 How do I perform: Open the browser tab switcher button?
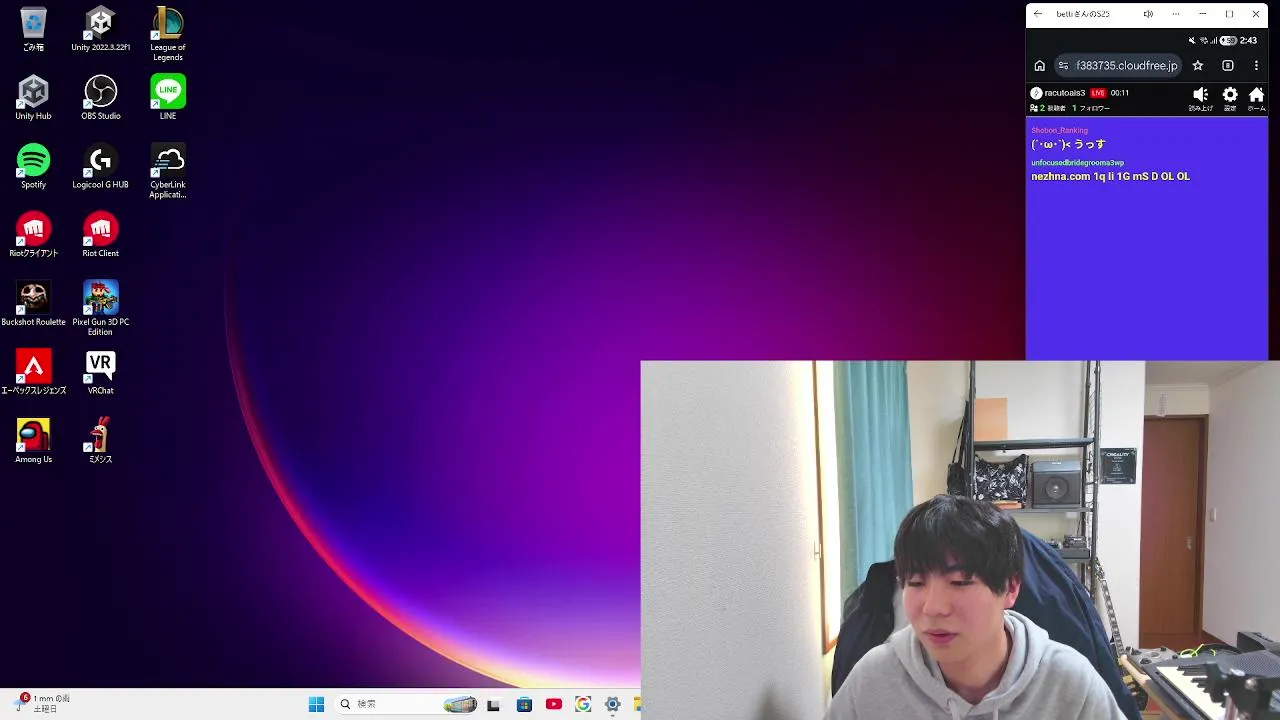tap(1228, 66)
